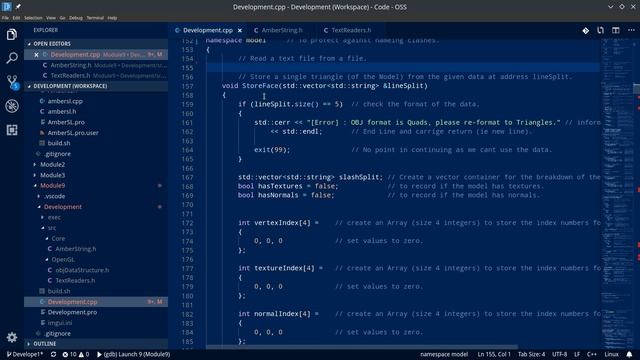Screen dimensions: 640x360
Task: Collapse the Module9 folder
Action: click(x=96, y=186)
